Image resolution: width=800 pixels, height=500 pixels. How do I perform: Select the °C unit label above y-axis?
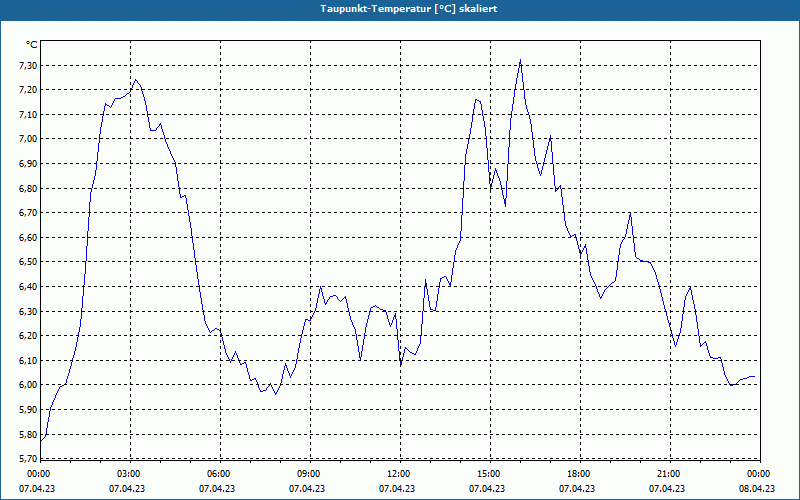(32, 45)
